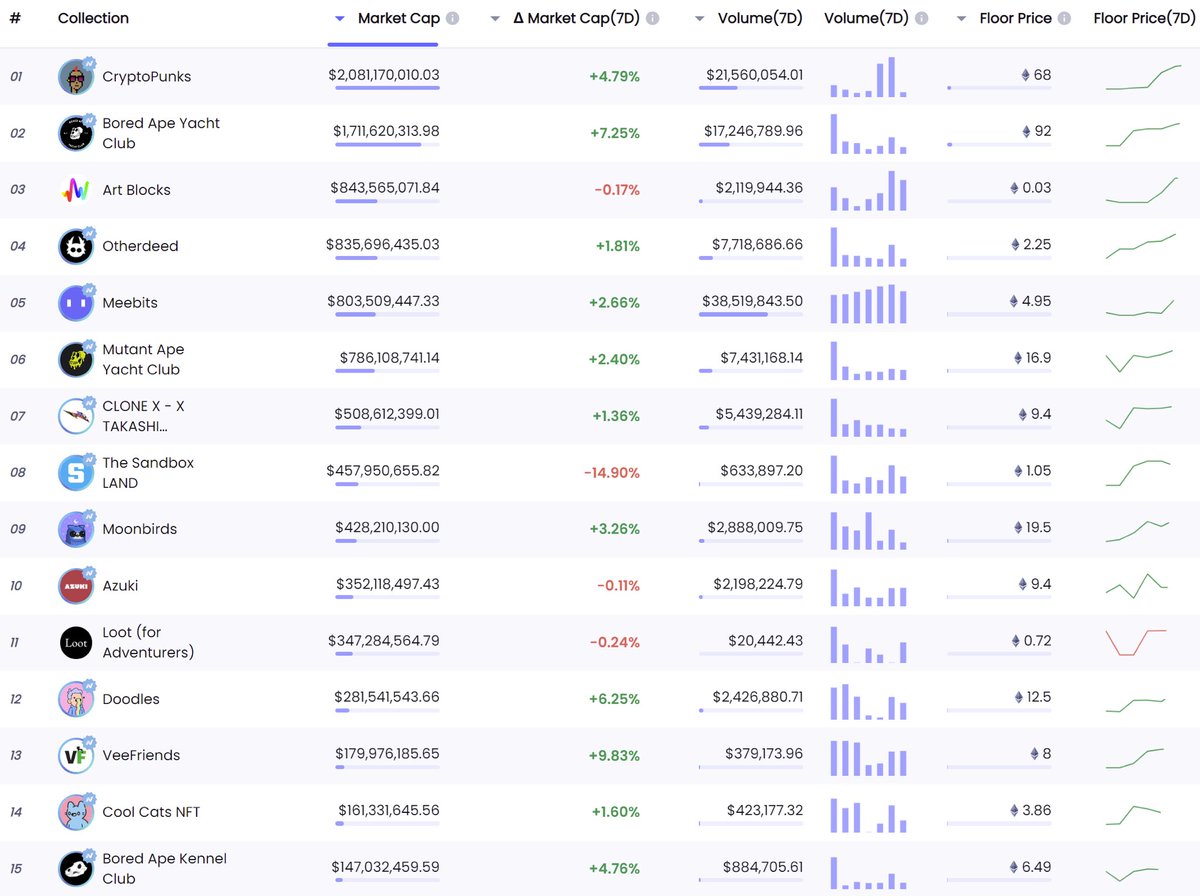Click the # rank column header
Image resolution: width=1200 pixels, height=896 pixels.
coord(15,18)
